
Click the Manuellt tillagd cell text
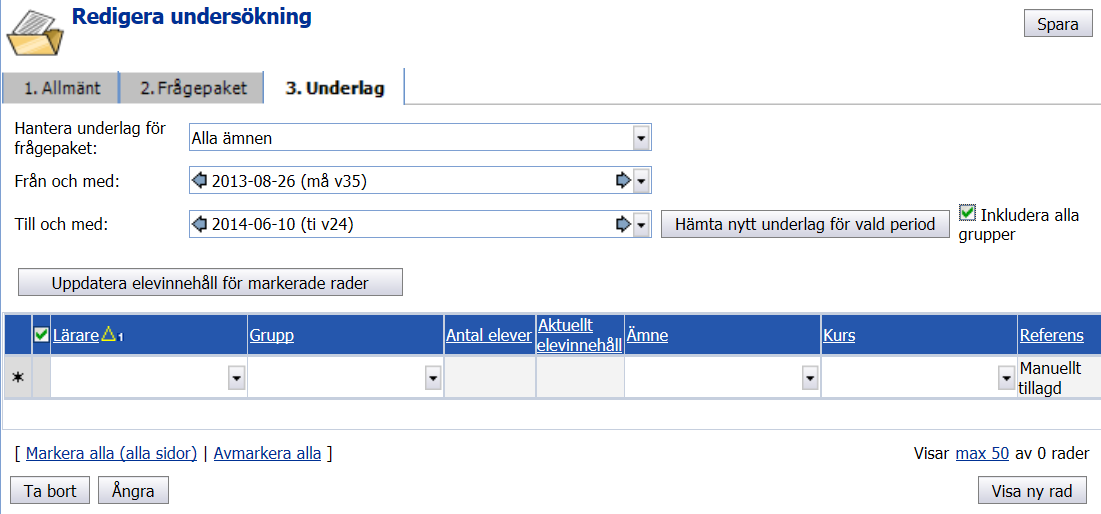1050,378
